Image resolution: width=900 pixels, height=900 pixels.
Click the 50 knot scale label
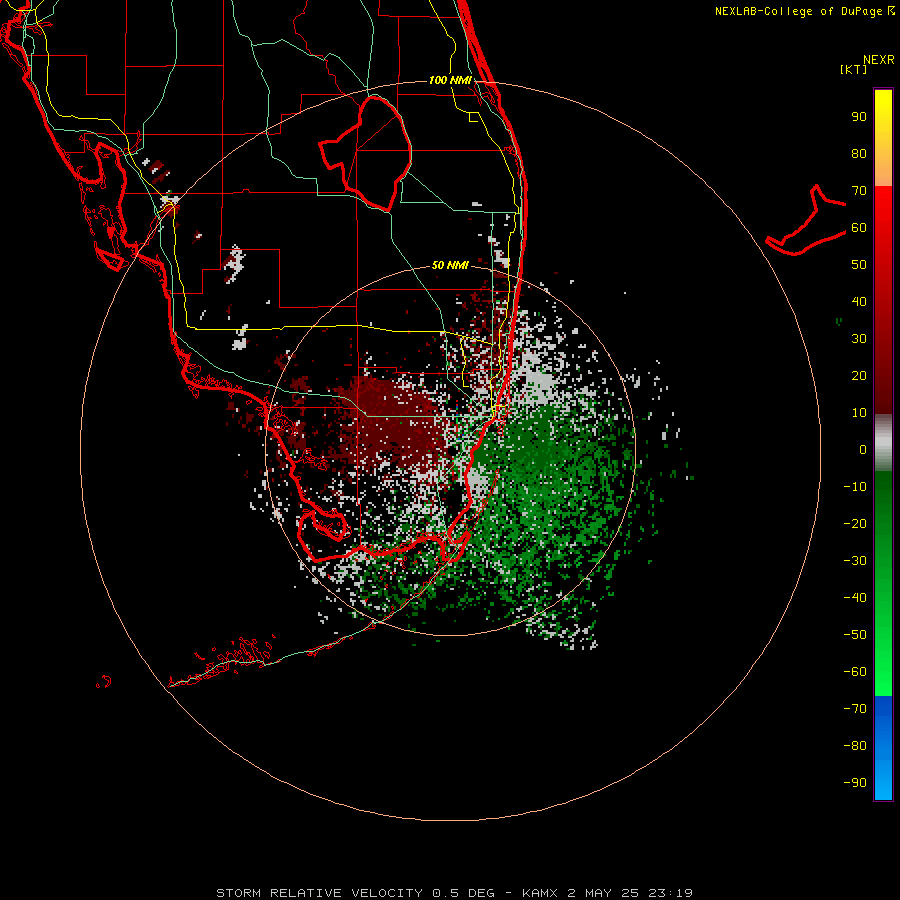859,265
